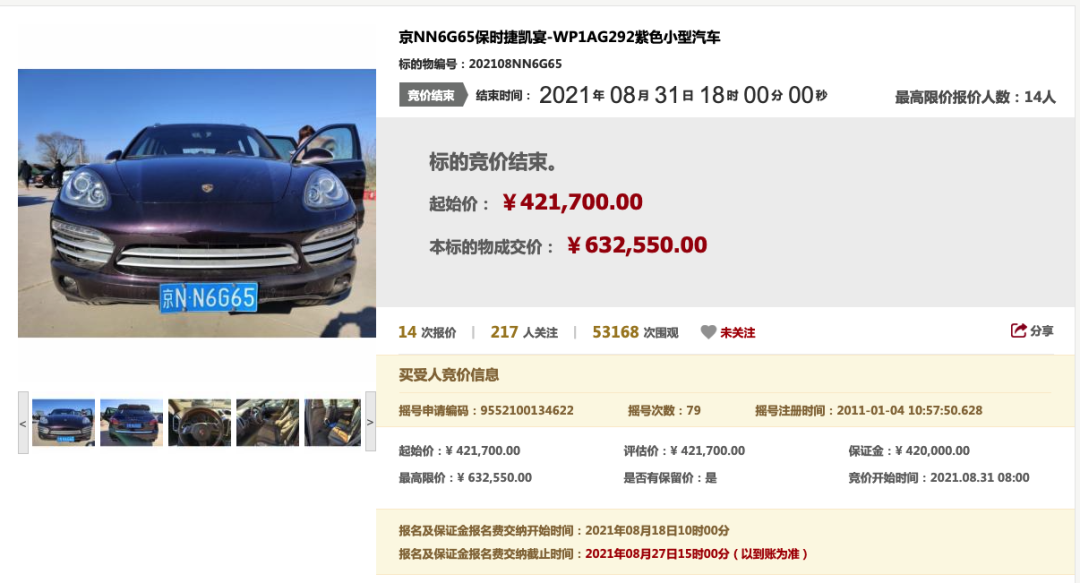Screen dimensions: 1080x583
Task: Select the back seat interior thumbnail
Action: (x=333, y=422)
